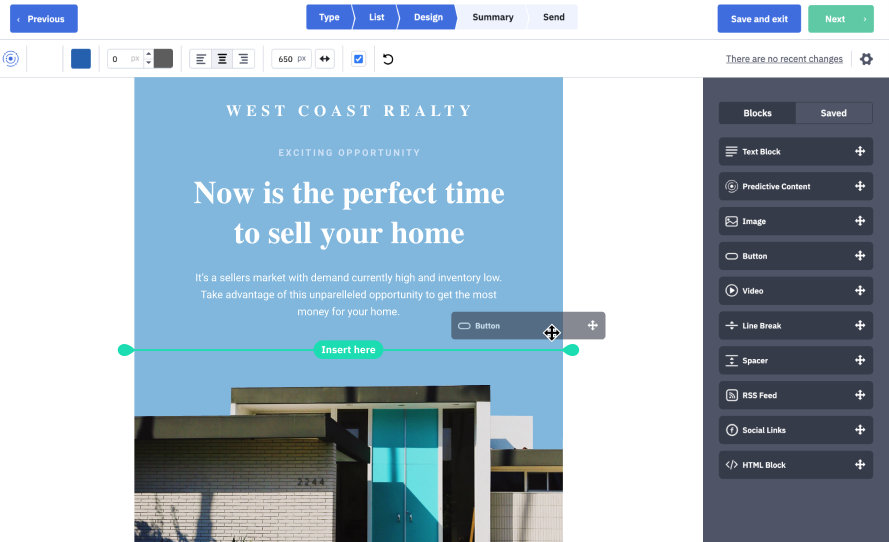Click move handle on Video block

860,291
